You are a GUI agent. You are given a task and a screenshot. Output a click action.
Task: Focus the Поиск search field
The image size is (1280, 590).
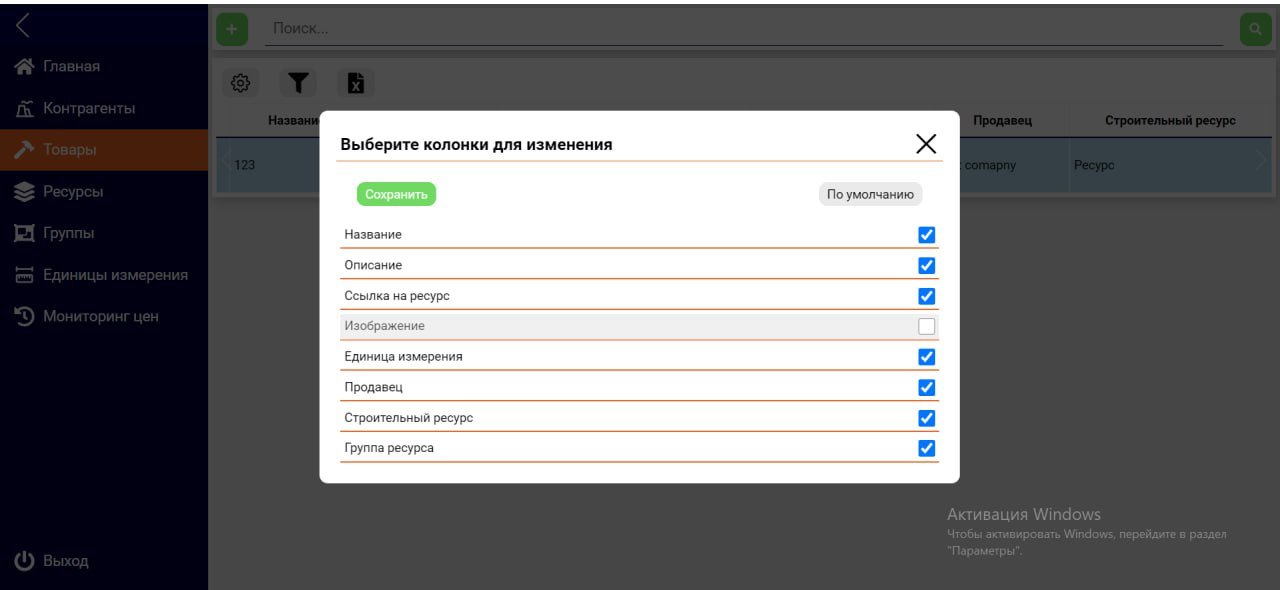(740, 29)
